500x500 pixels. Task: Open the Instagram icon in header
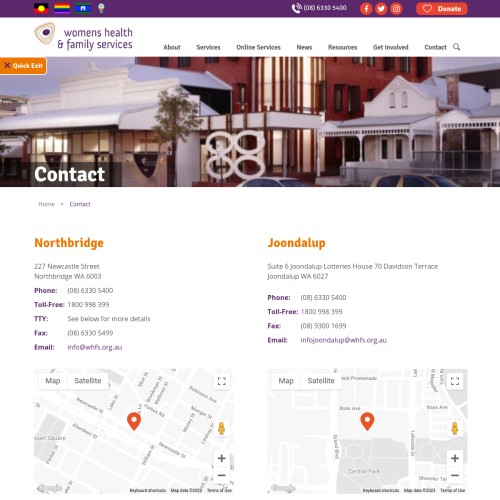[396, 9]
